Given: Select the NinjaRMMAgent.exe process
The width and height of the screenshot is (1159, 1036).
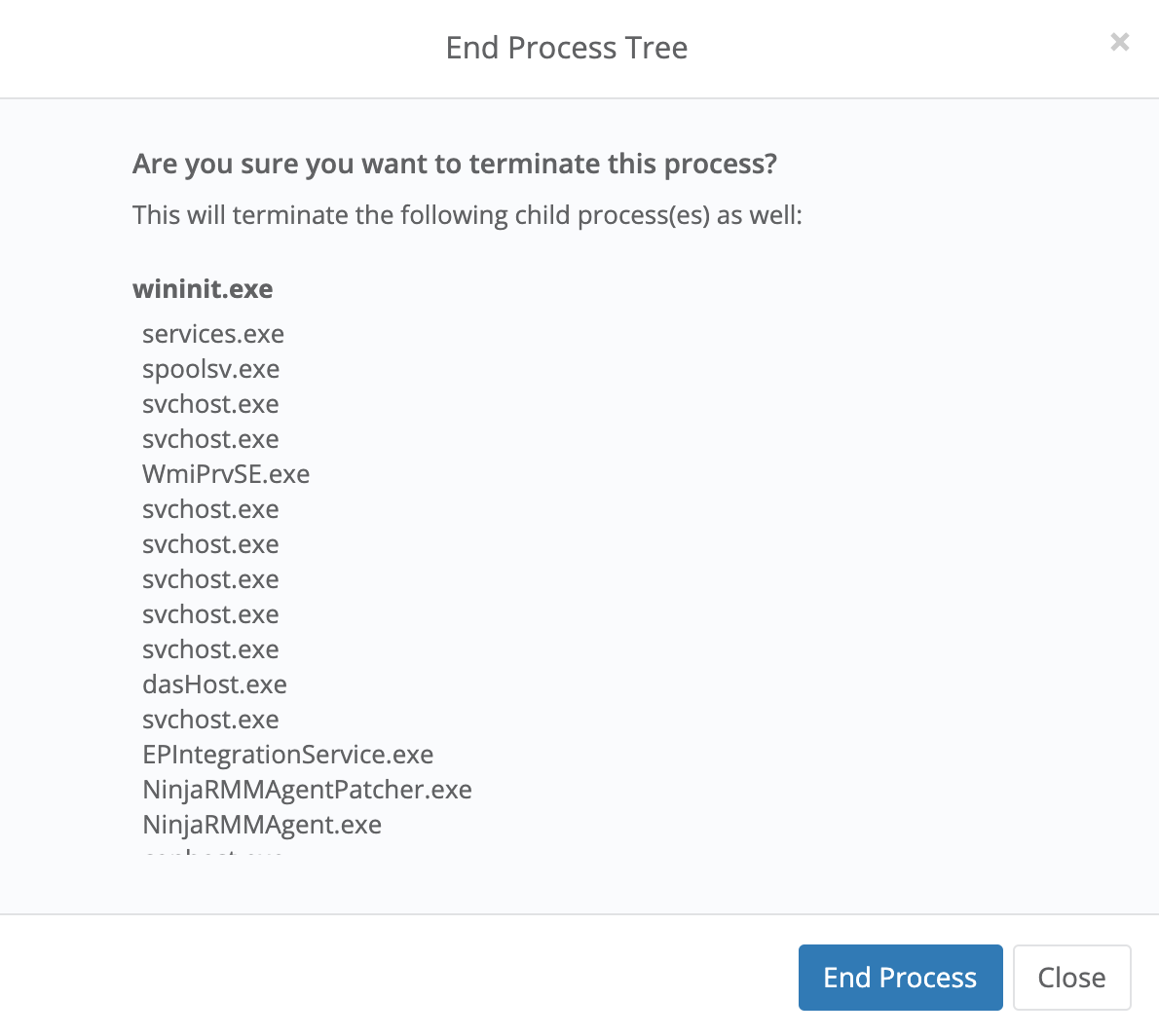Looking at the screenshot, I should tap(262, 825).
